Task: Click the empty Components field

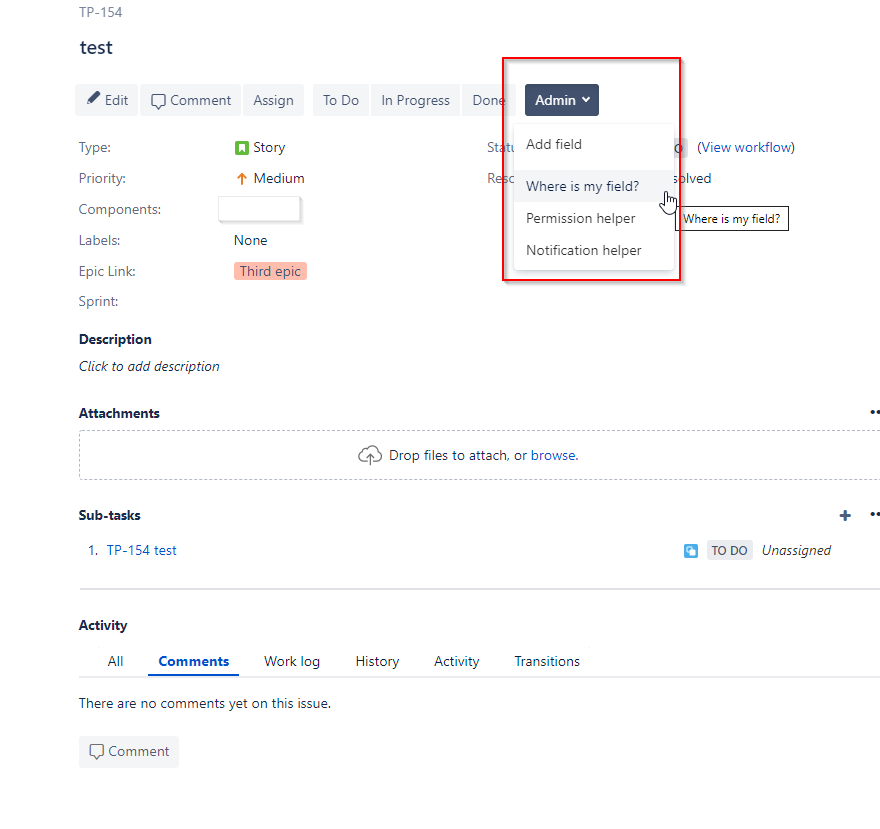Action: [x=259, y=209]
